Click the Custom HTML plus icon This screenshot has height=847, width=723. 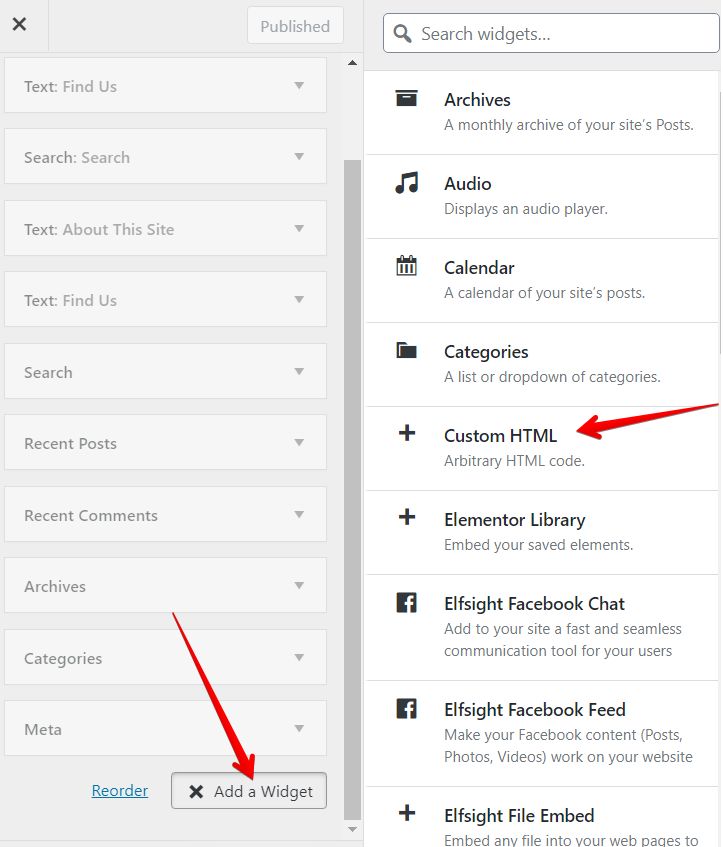pos(406,434)
